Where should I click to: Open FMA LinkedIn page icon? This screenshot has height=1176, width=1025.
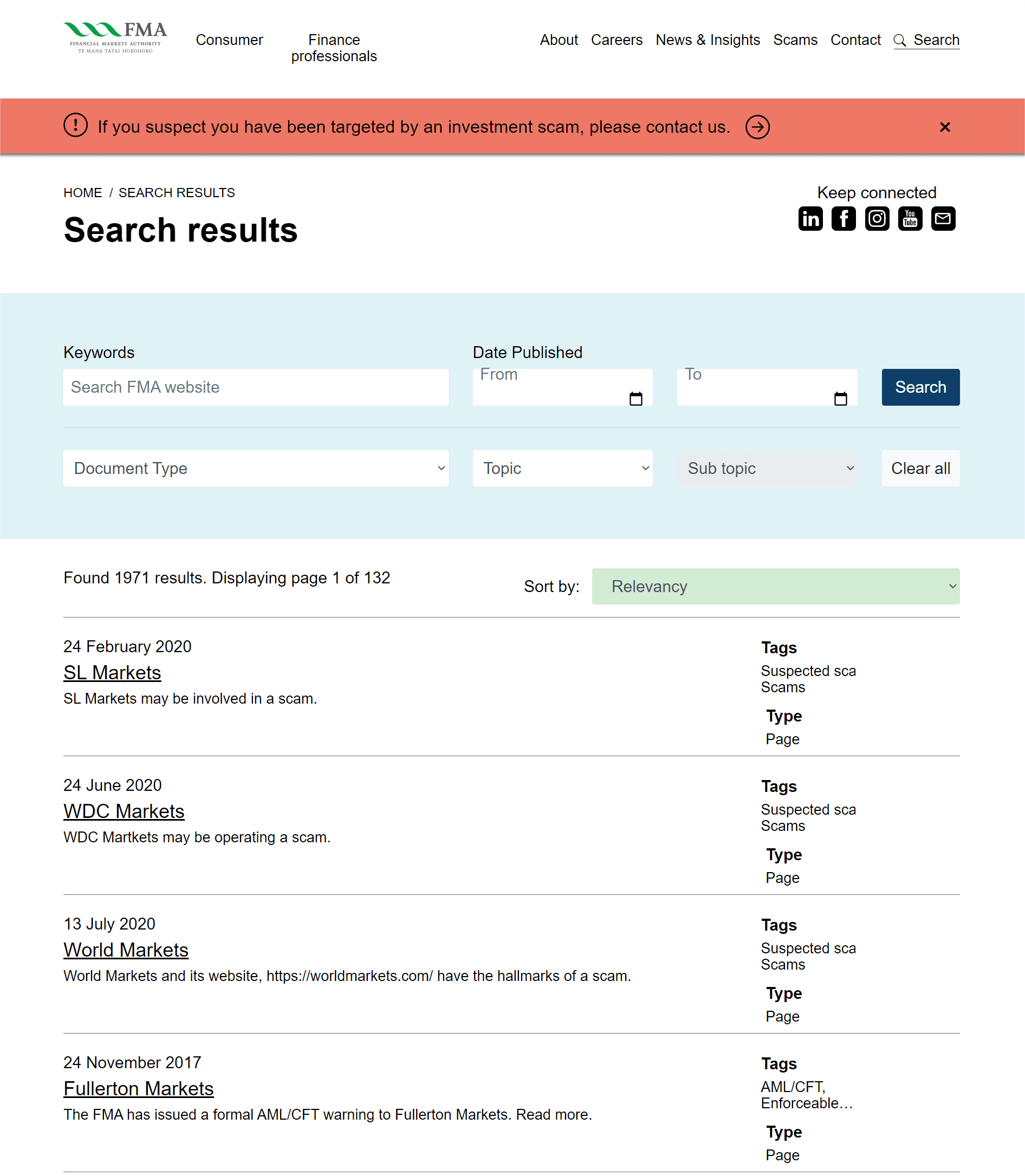tap(810, 218)
